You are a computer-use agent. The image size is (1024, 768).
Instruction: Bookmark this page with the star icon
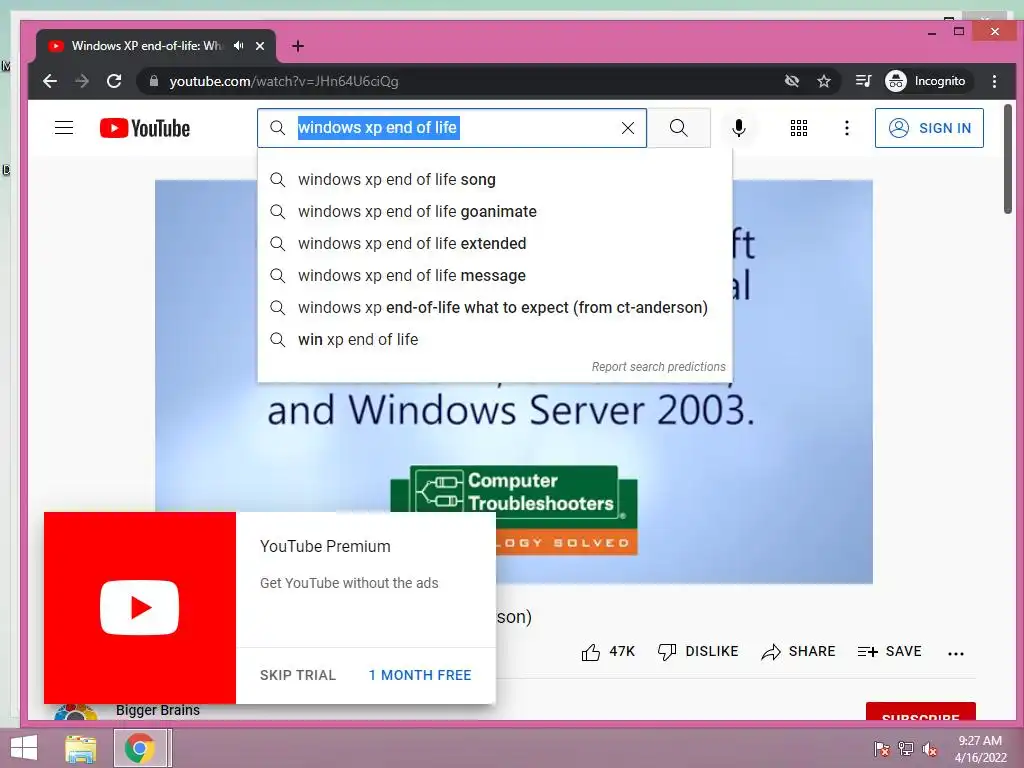[824, 81]
